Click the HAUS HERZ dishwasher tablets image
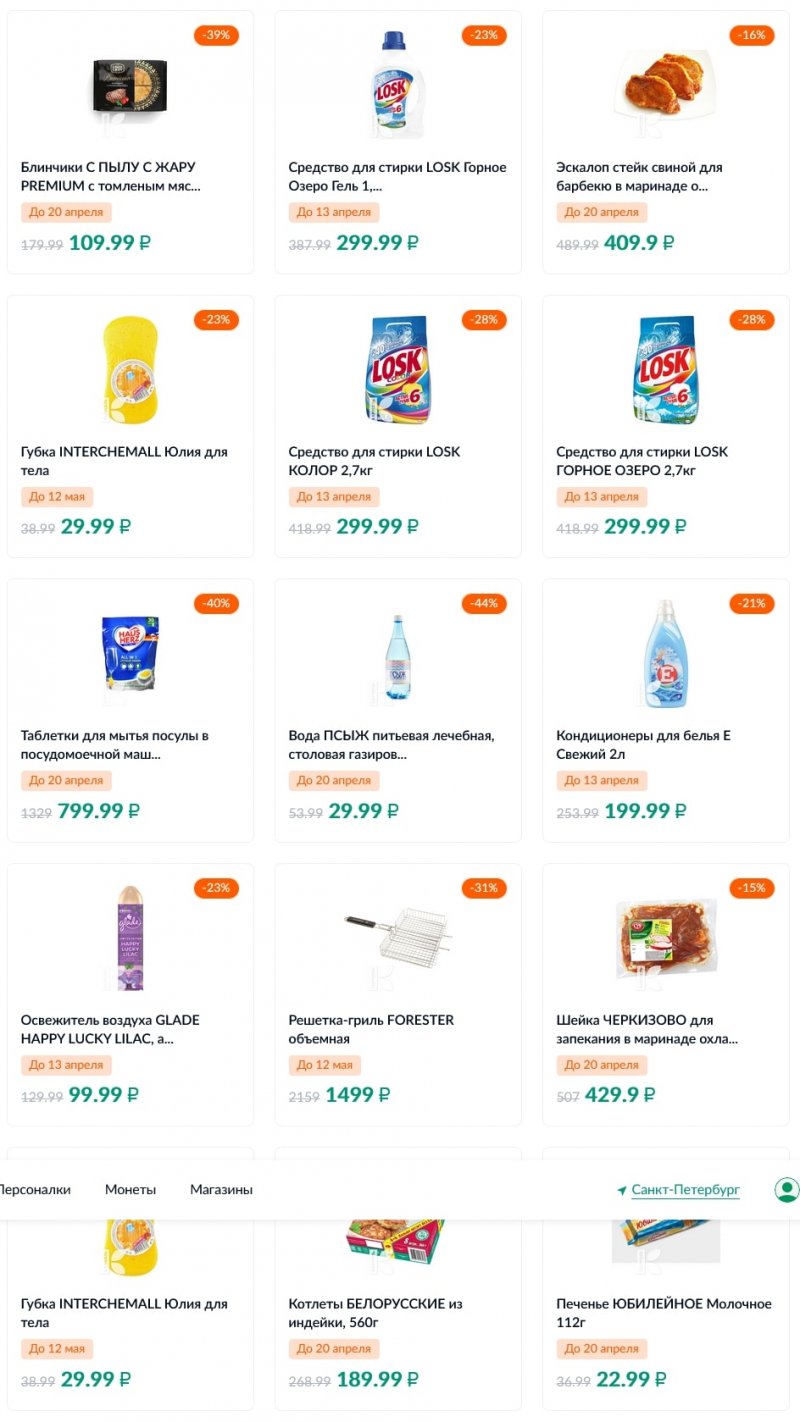 (x=130, y=653)
